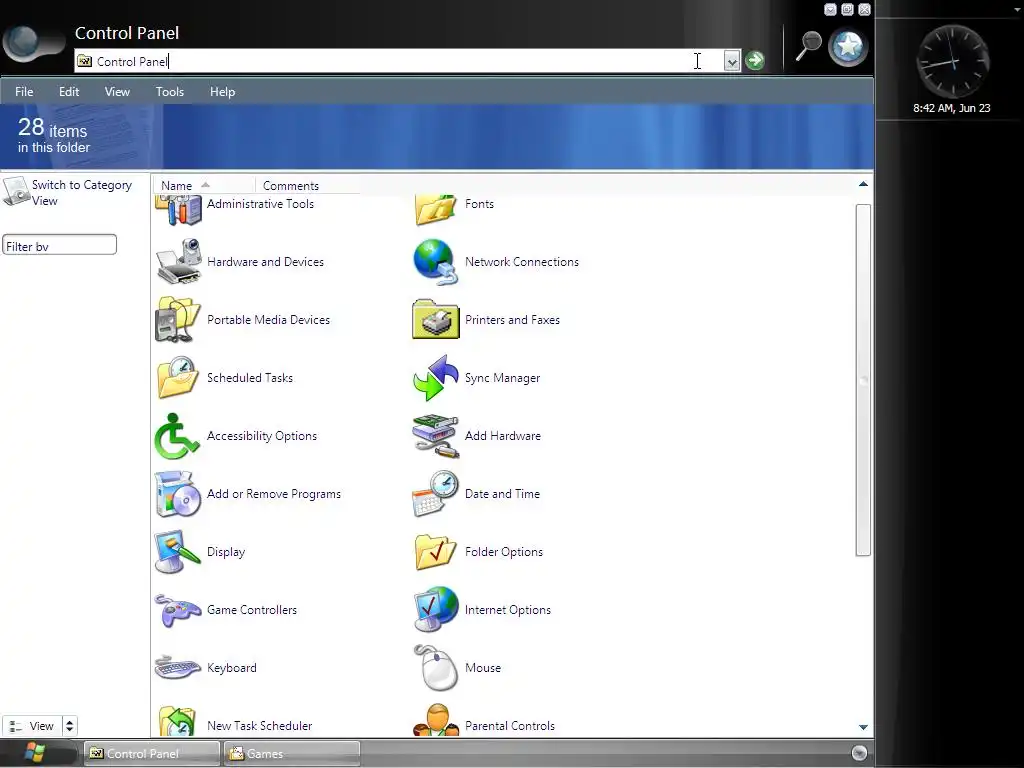Sort by the Name column header
The height and width of the screenshot is (768, 1024).
click(x=203, y=185)
